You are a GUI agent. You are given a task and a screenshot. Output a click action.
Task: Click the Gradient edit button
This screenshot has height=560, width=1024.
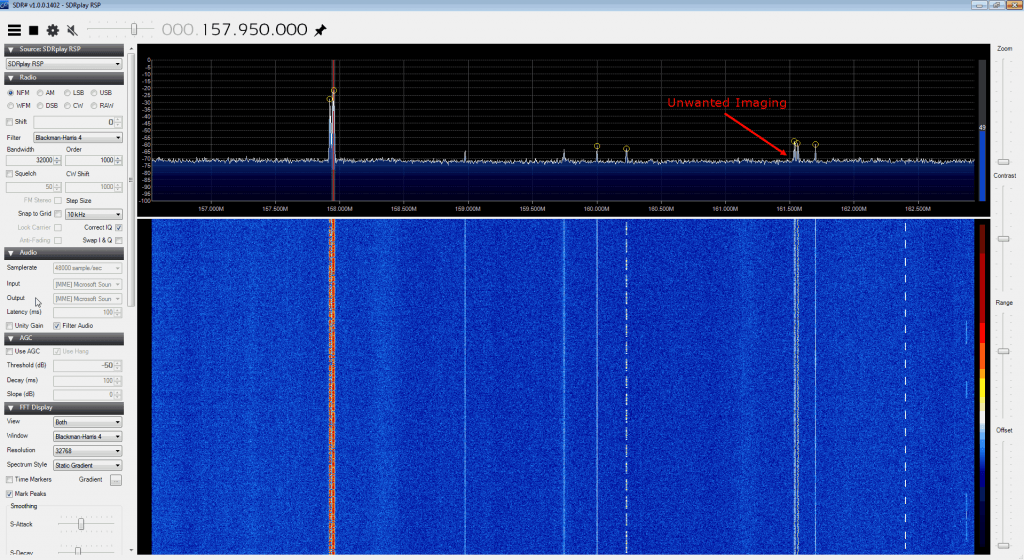[116, 480]
